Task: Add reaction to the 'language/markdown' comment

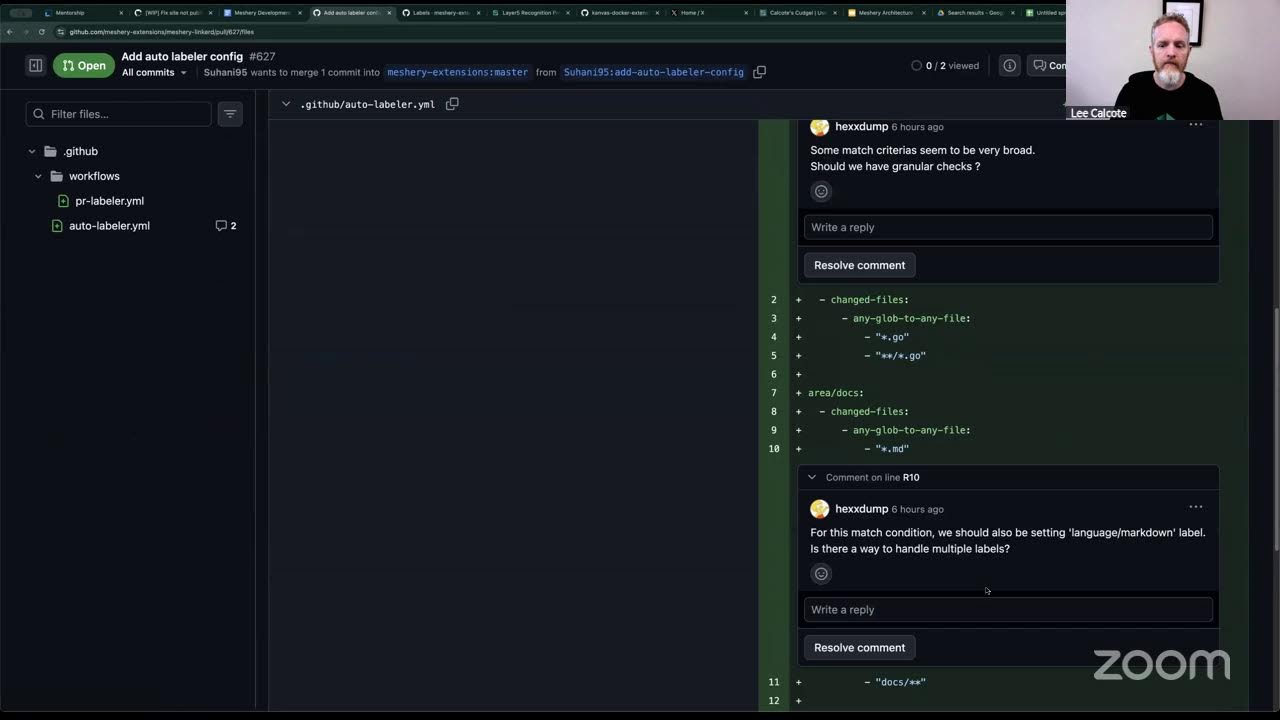Action: click(x=821, y=573)
